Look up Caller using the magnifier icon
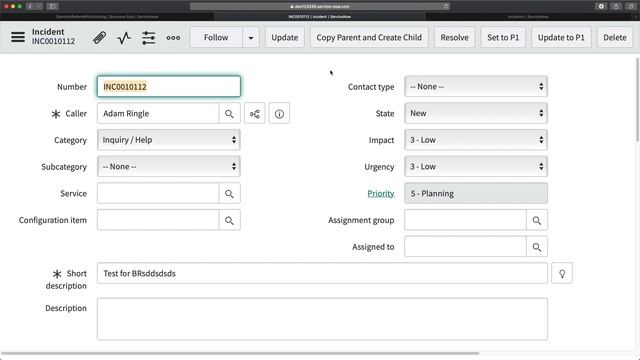This screenshot has width=640, height=360. [x=229, y=113]
